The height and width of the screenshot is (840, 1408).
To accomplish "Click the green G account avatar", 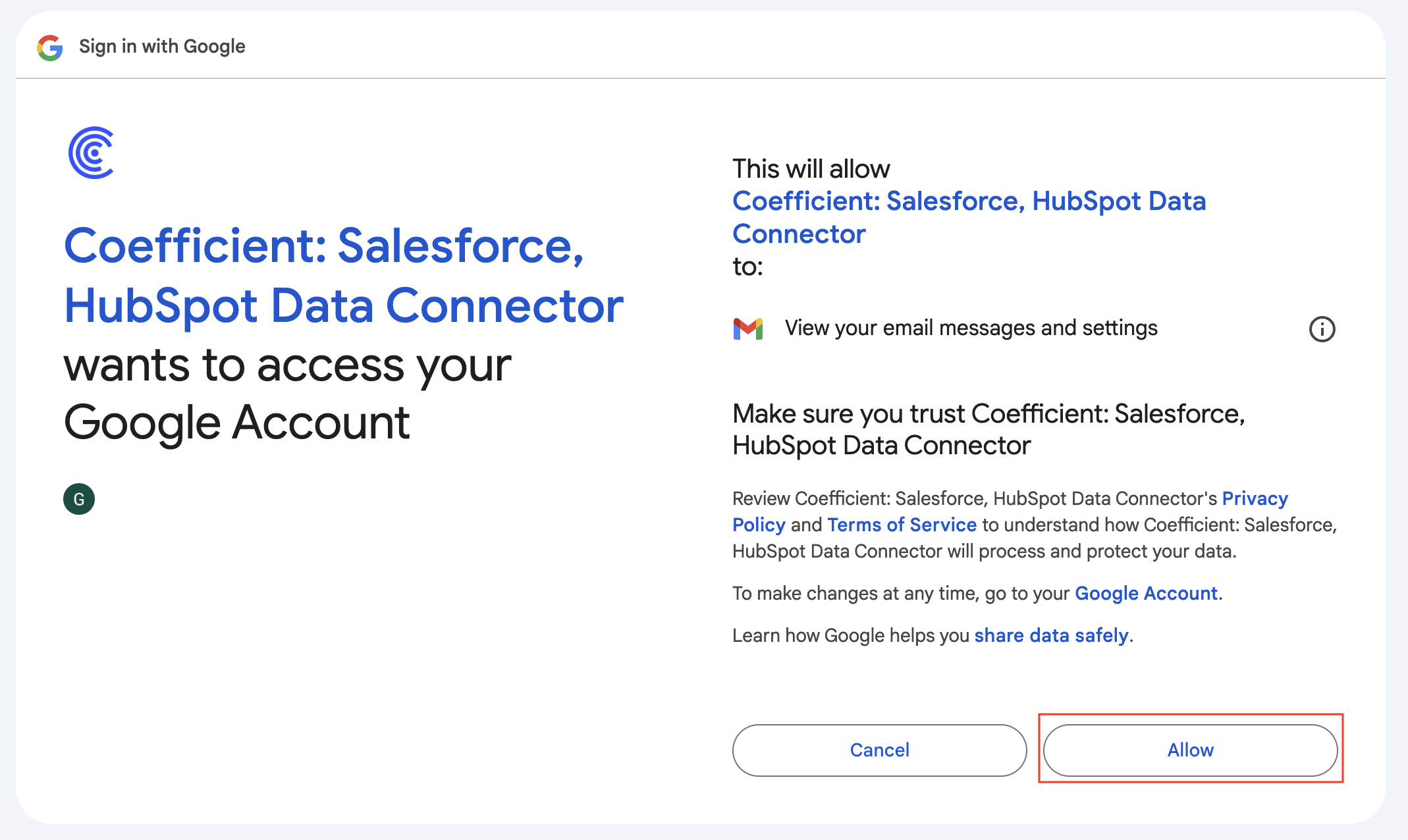I will 79,499.
